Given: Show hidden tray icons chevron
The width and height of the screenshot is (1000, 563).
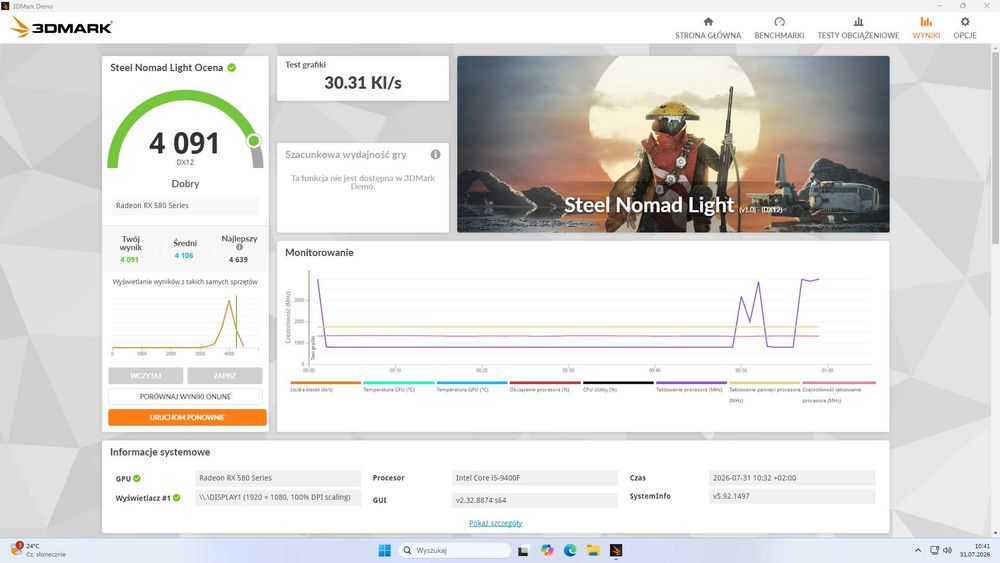Looking at the screenshot, I should (x=918, y=550).
